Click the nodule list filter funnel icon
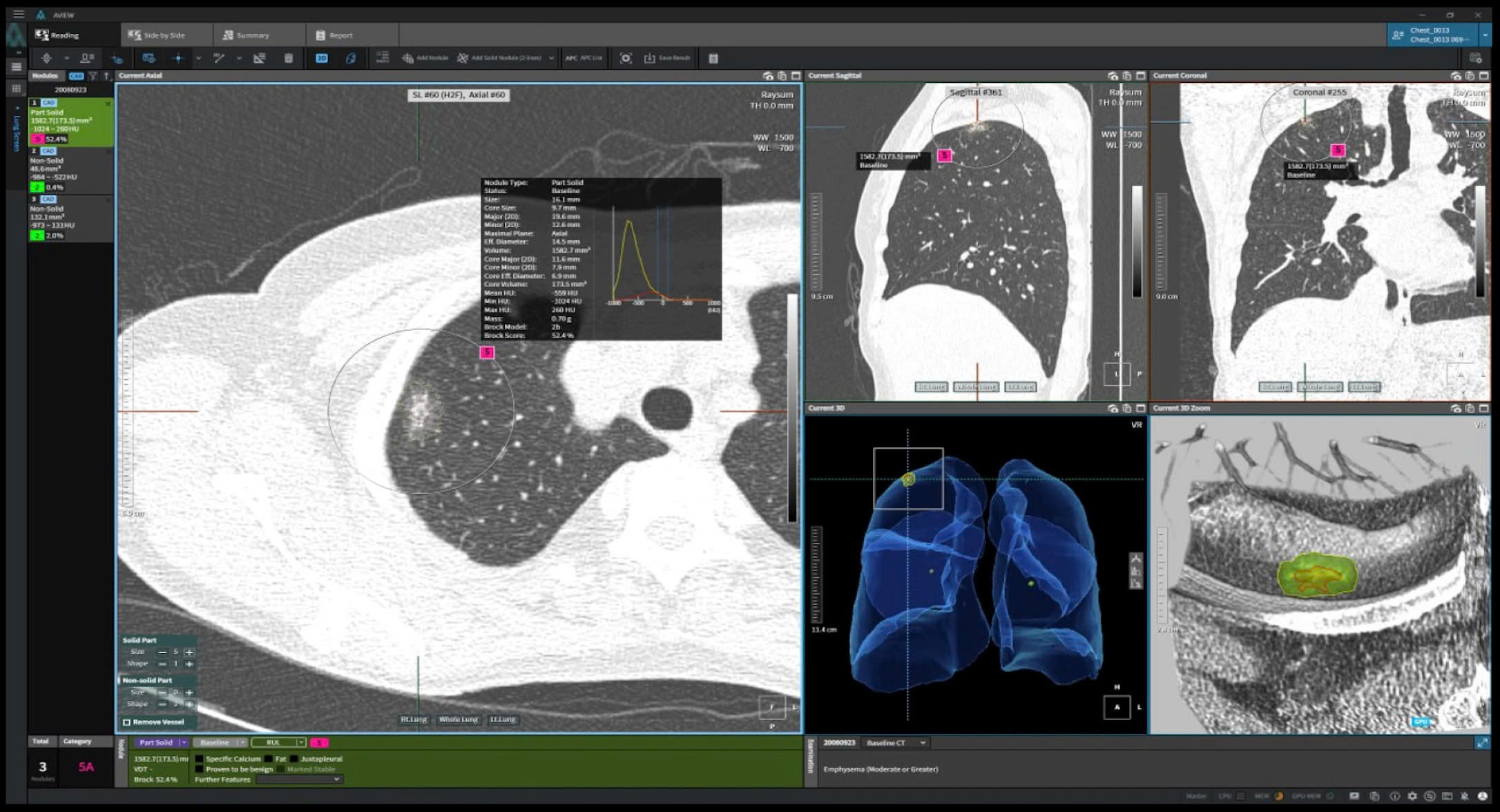The height and width of the screenshot is (812, 1500). [x=93, y=76]
